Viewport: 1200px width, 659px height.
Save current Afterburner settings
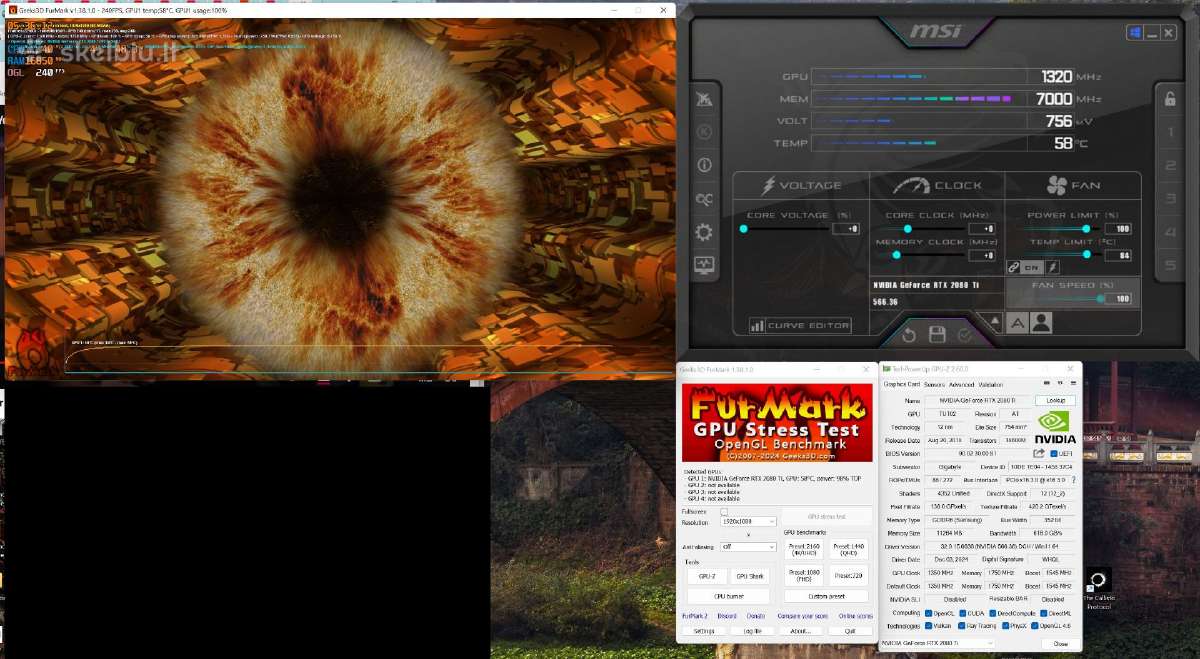pos(937,335)
